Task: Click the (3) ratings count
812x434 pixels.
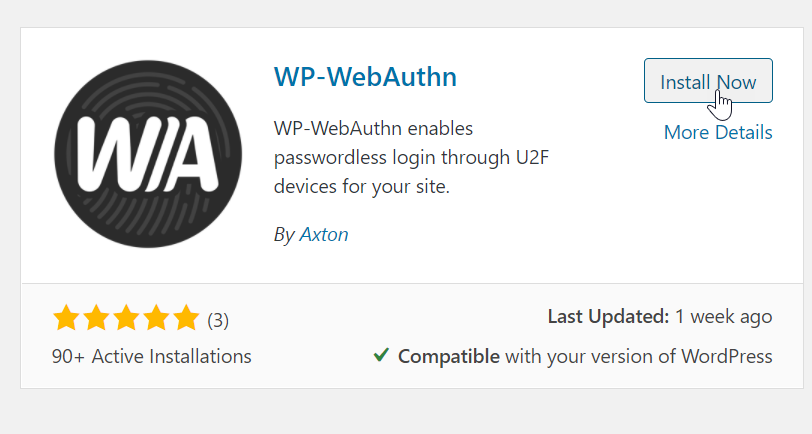Action: 218,321
